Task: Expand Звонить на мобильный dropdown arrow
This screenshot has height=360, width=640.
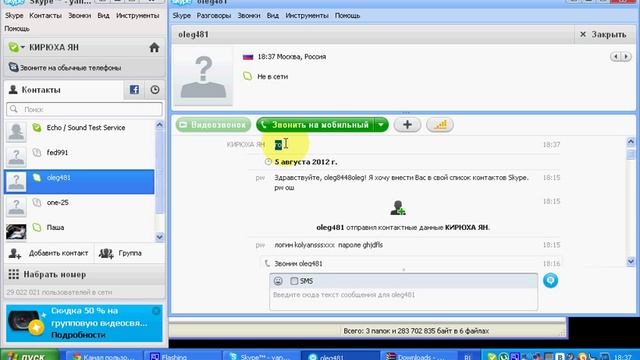Action: pos(381,125)
